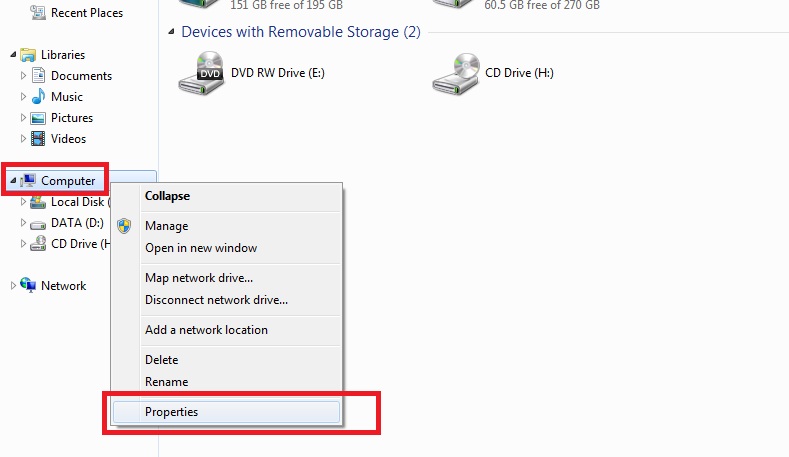Screen dimensions: 789x457
Task: Choose Add a network location
Action: [206, 330]
